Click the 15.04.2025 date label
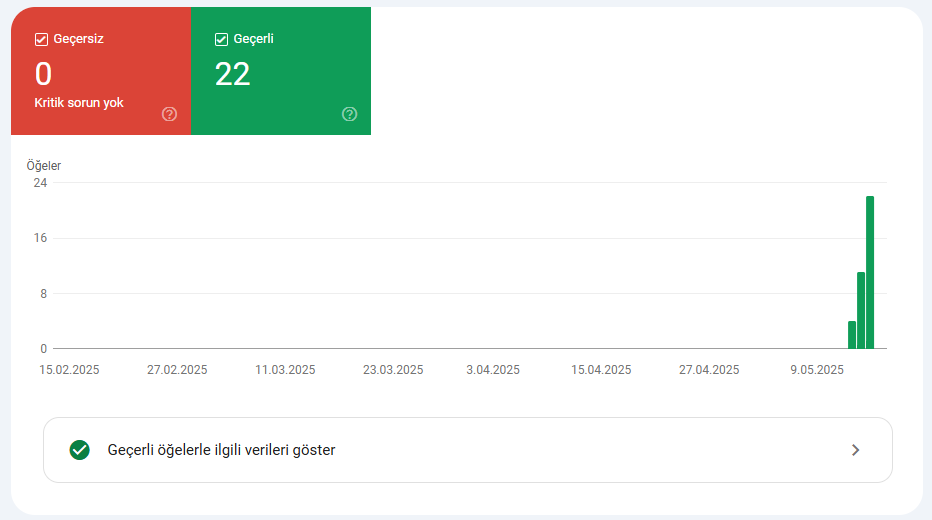Screen dimensions: 932x520 pos(601,370)
